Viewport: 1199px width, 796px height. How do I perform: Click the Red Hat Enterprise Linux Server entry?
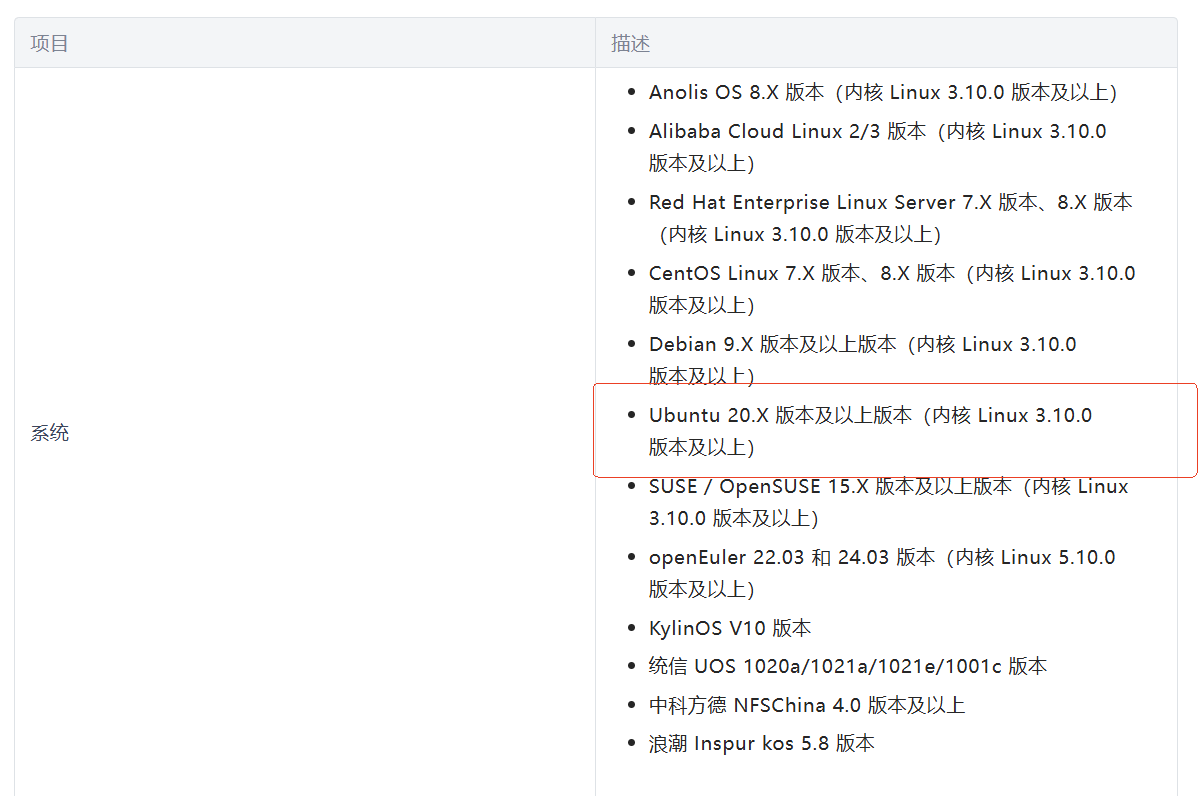pos(890,218)
